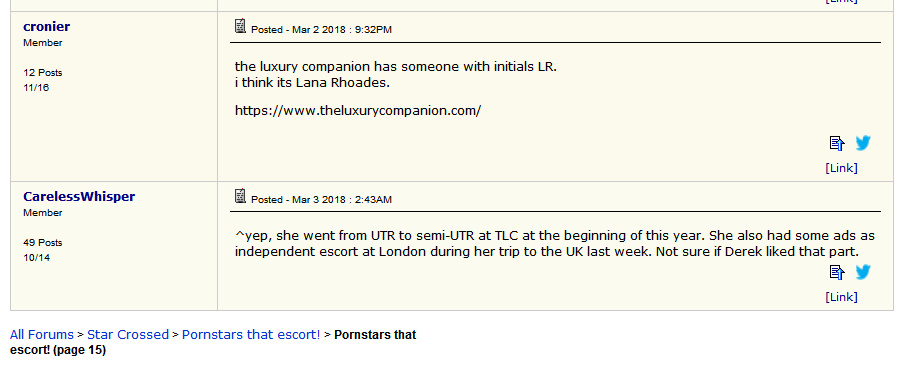Click the theluxurycompanion.com URL text
This screenshot has width=904, height=370.
358,111
